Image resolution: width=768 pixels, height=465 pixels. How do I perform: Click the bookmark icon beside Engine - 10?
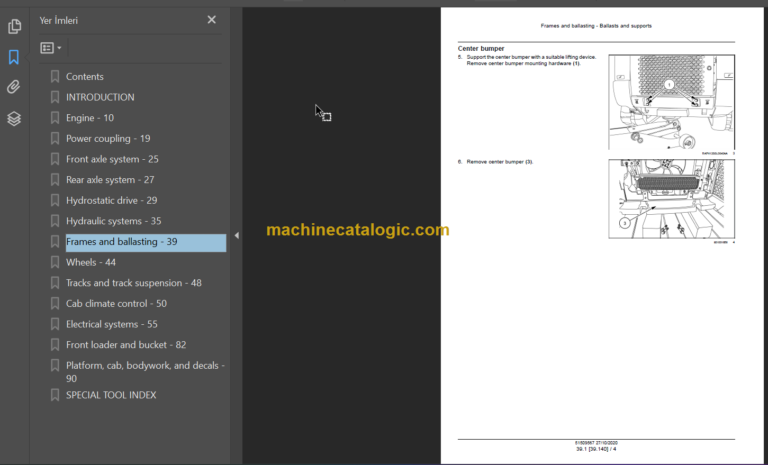[55, 118]
